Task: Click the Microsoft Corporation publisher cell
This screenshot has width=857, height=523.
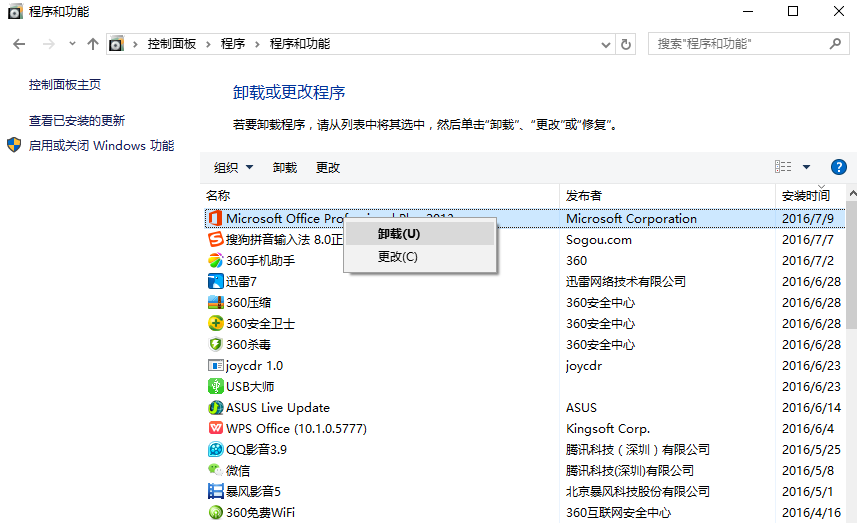Action: pyautogui.click(x=631, y=219)
